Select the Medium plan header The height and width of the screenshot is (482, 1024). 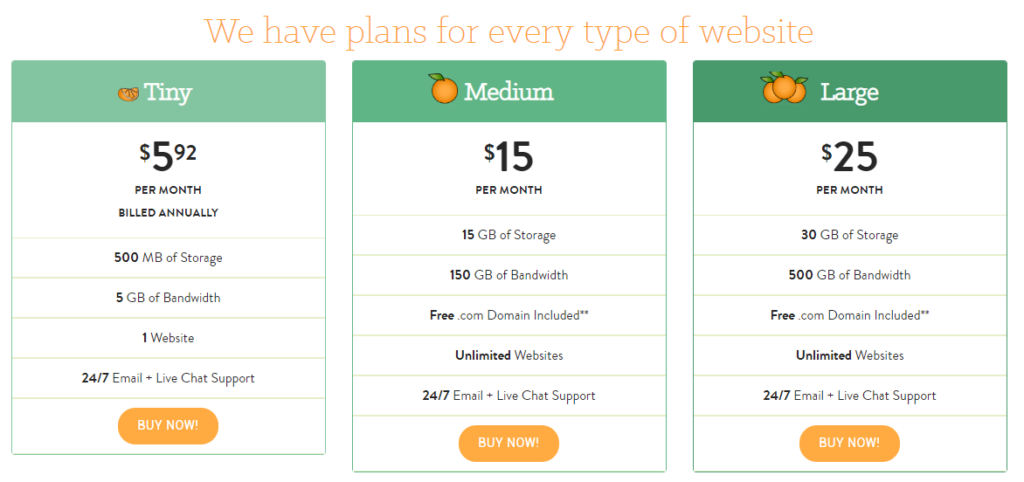pos(509,91)
